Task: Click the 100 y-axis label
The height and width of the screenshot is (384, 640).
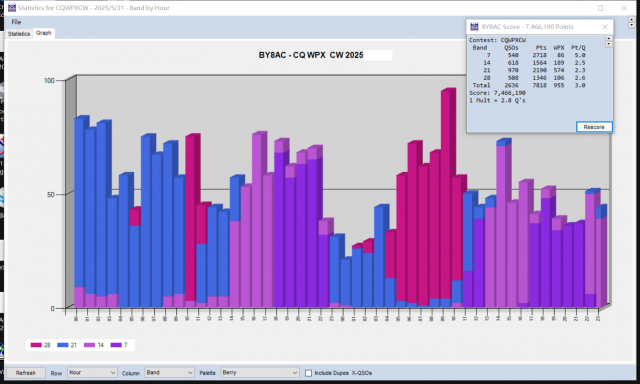Action: 49,80
